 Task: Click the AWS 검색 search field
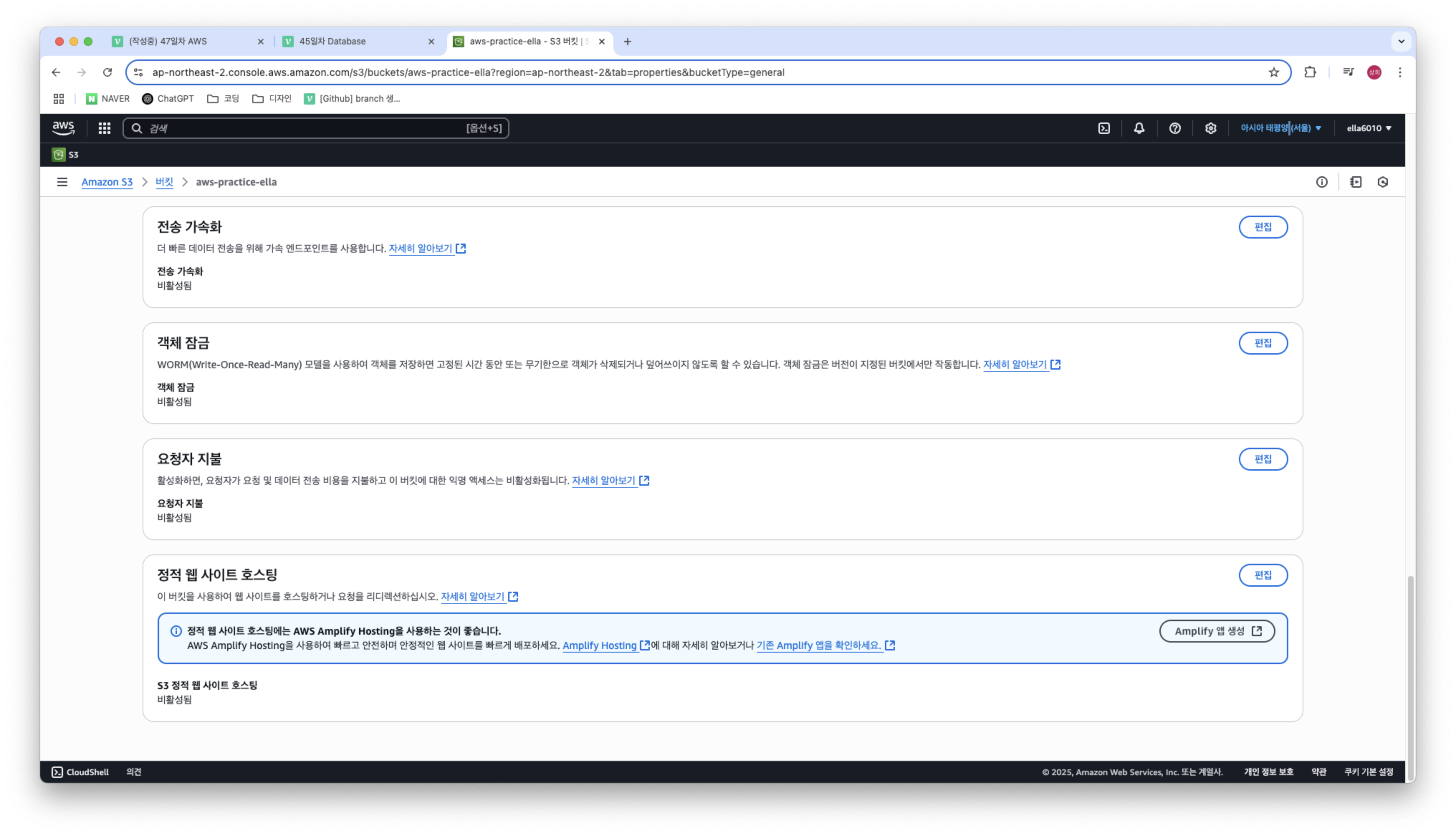click(x=316, y=128)
